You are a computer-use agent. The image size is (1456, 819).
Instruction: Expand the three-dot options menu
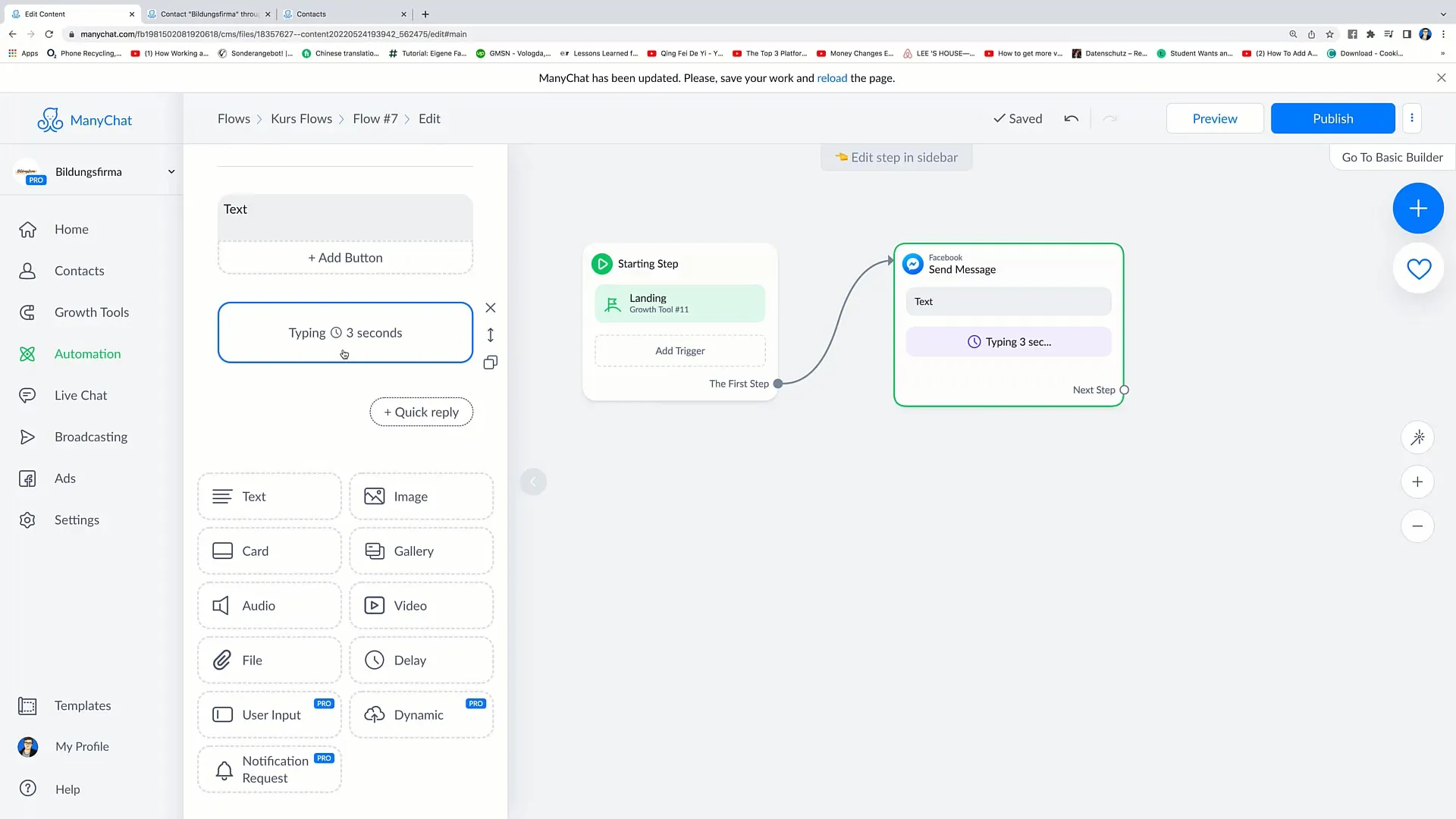click(1411, 118)
